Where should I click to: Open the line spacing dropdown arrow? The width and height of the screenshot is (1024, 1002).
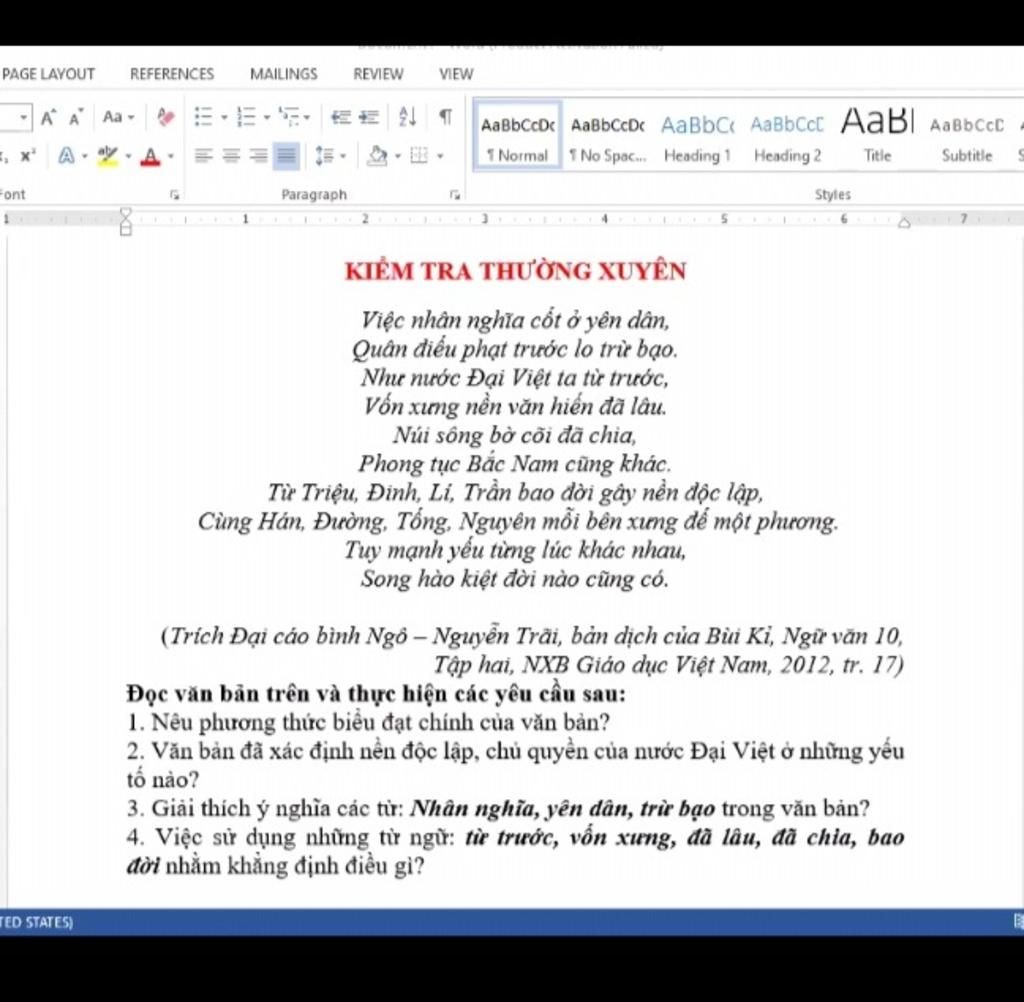(x=343, y=157)
